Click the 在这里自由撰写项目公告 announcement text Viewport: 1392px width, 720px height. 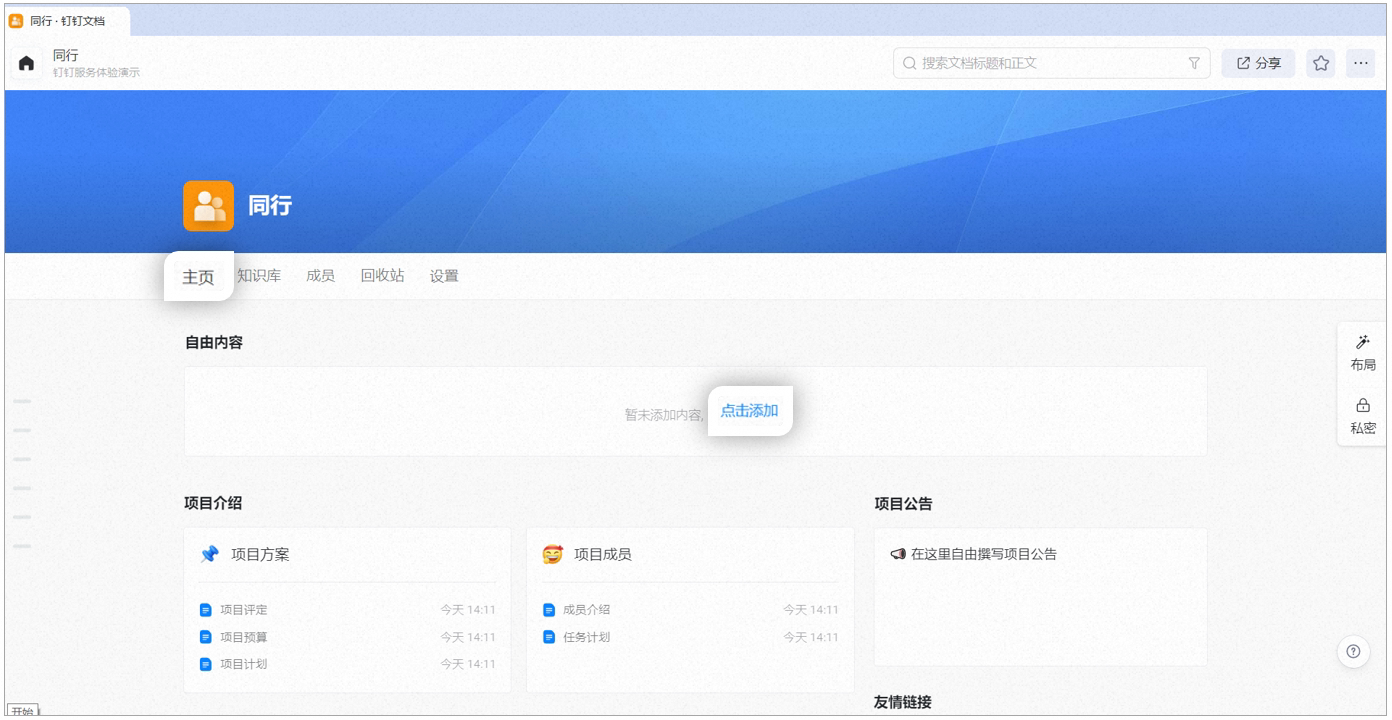(x=983, y=554)
